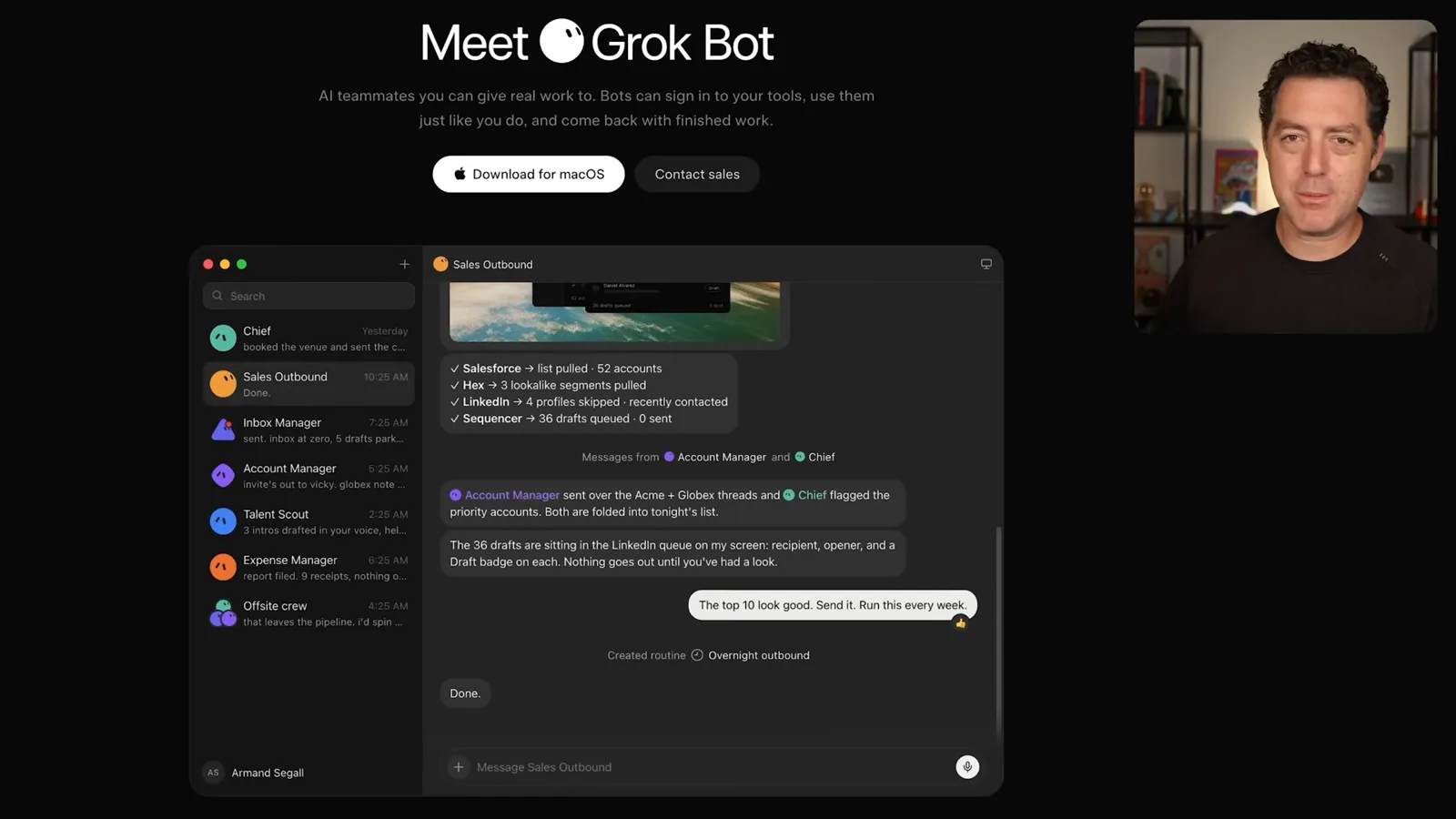This screenshot has width=1456, height=819.
Task: Click the plus icon to start new chat
Action: tap(404, 264)
